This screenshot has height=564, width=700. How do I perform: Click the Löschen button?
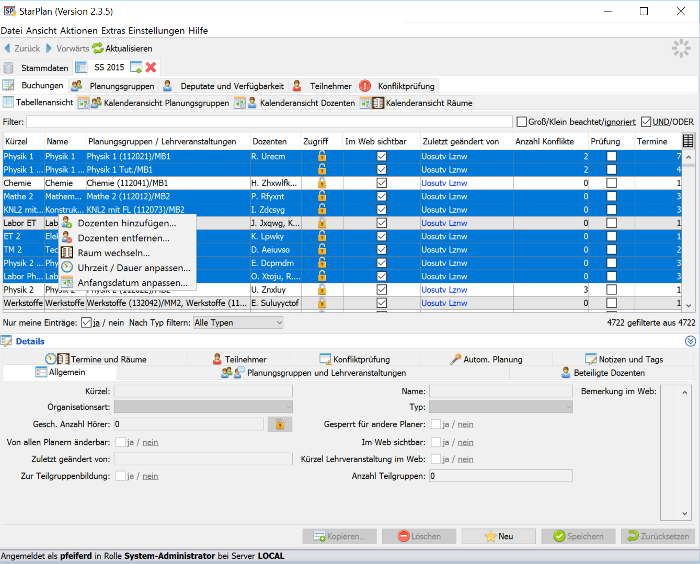[x=419, y=536]
